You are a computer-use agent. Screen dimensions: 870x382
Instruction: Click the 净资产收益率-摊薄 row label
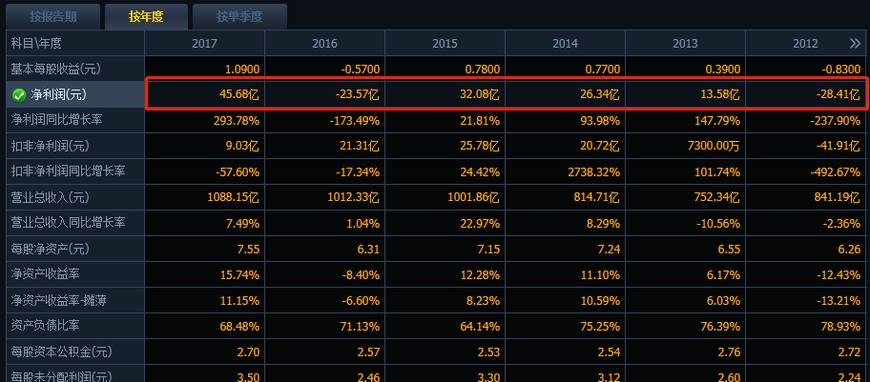click(x=59, y=300)
